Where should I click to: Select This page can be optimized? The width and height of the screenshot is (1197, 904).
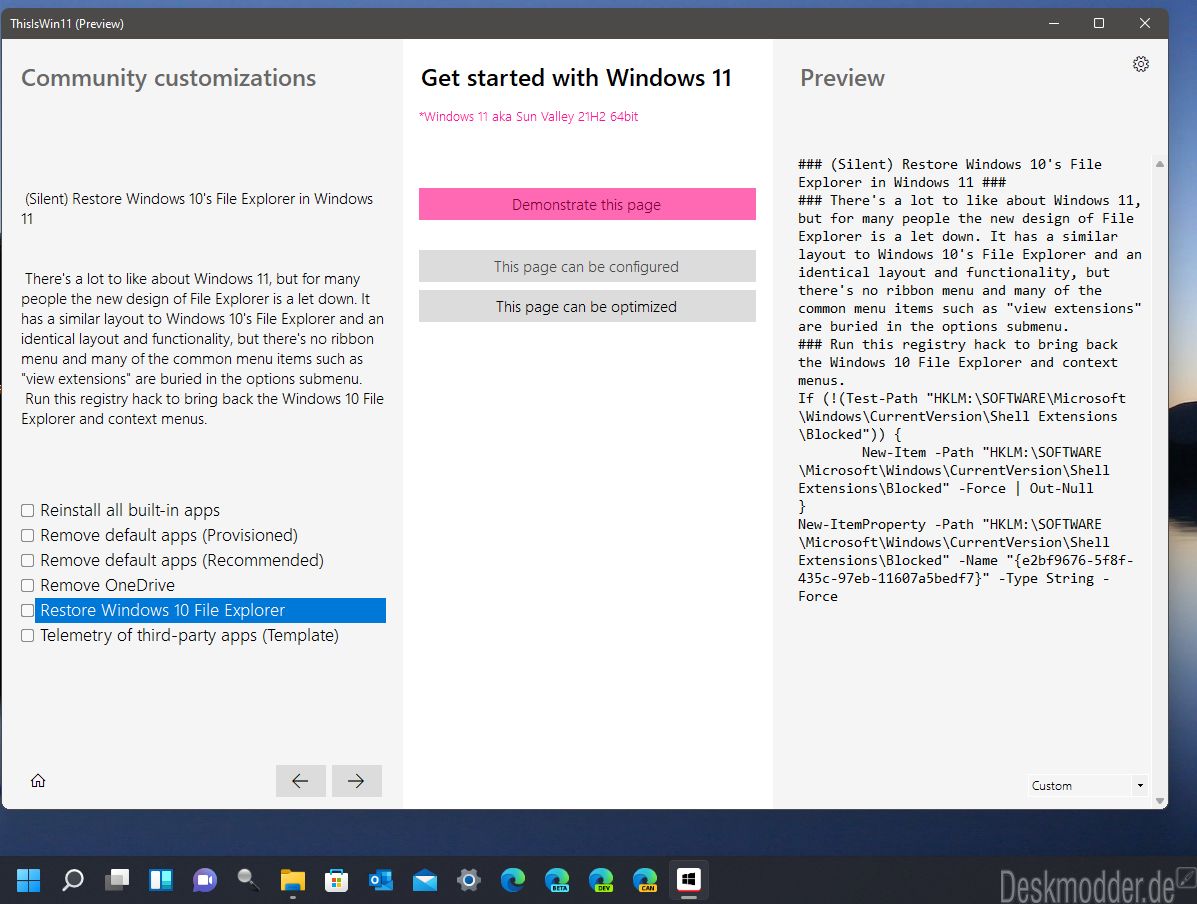587,306
